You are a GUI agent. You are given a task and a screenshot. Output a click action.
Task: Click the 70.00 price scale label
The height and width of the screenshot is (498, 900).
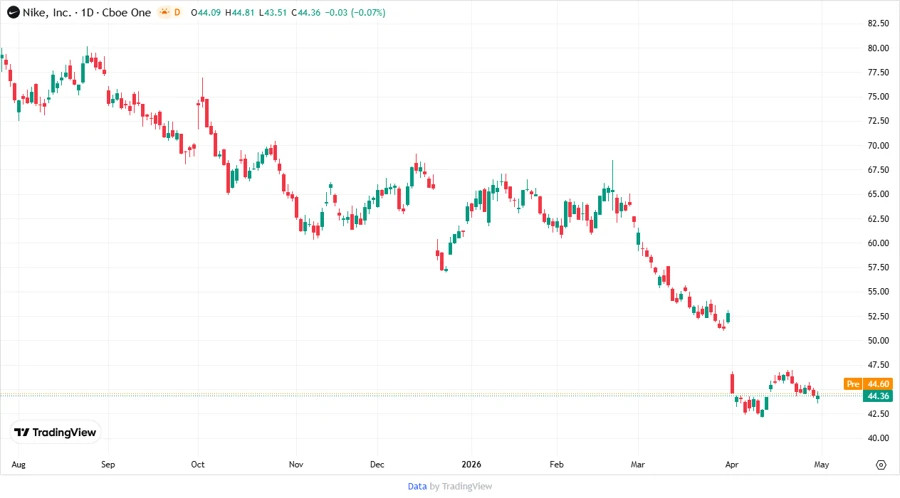click(x=878, y=146)
